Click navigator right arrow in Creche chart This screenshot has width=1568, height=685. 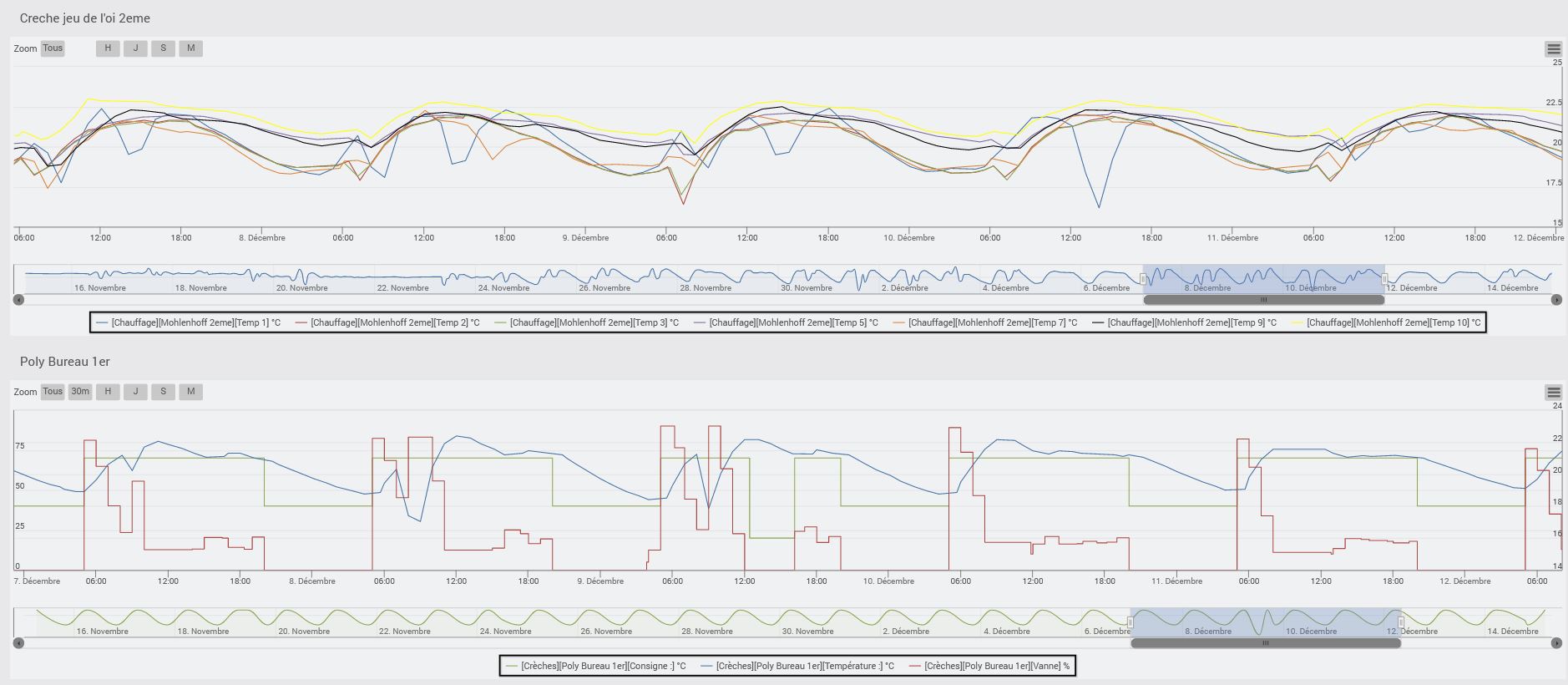pos(1556,300)
